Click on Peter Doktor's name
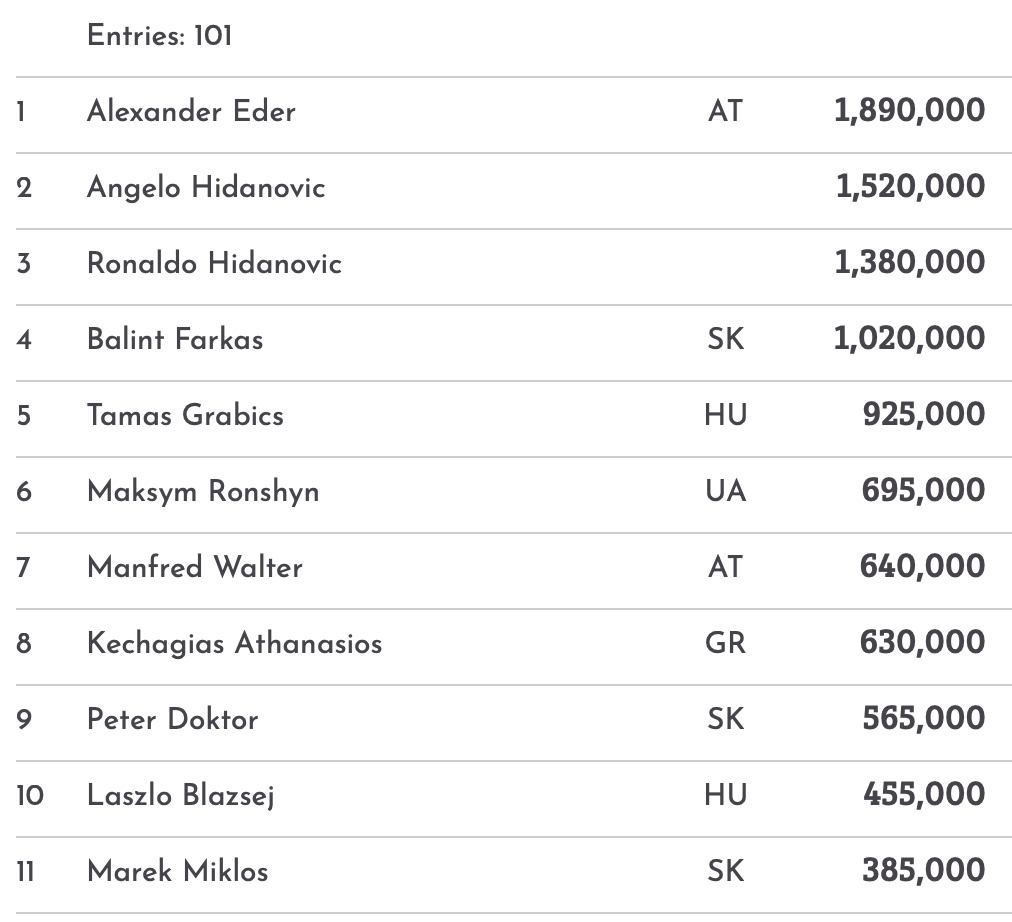Screen dimensions: 1012x922 [172, 719]
